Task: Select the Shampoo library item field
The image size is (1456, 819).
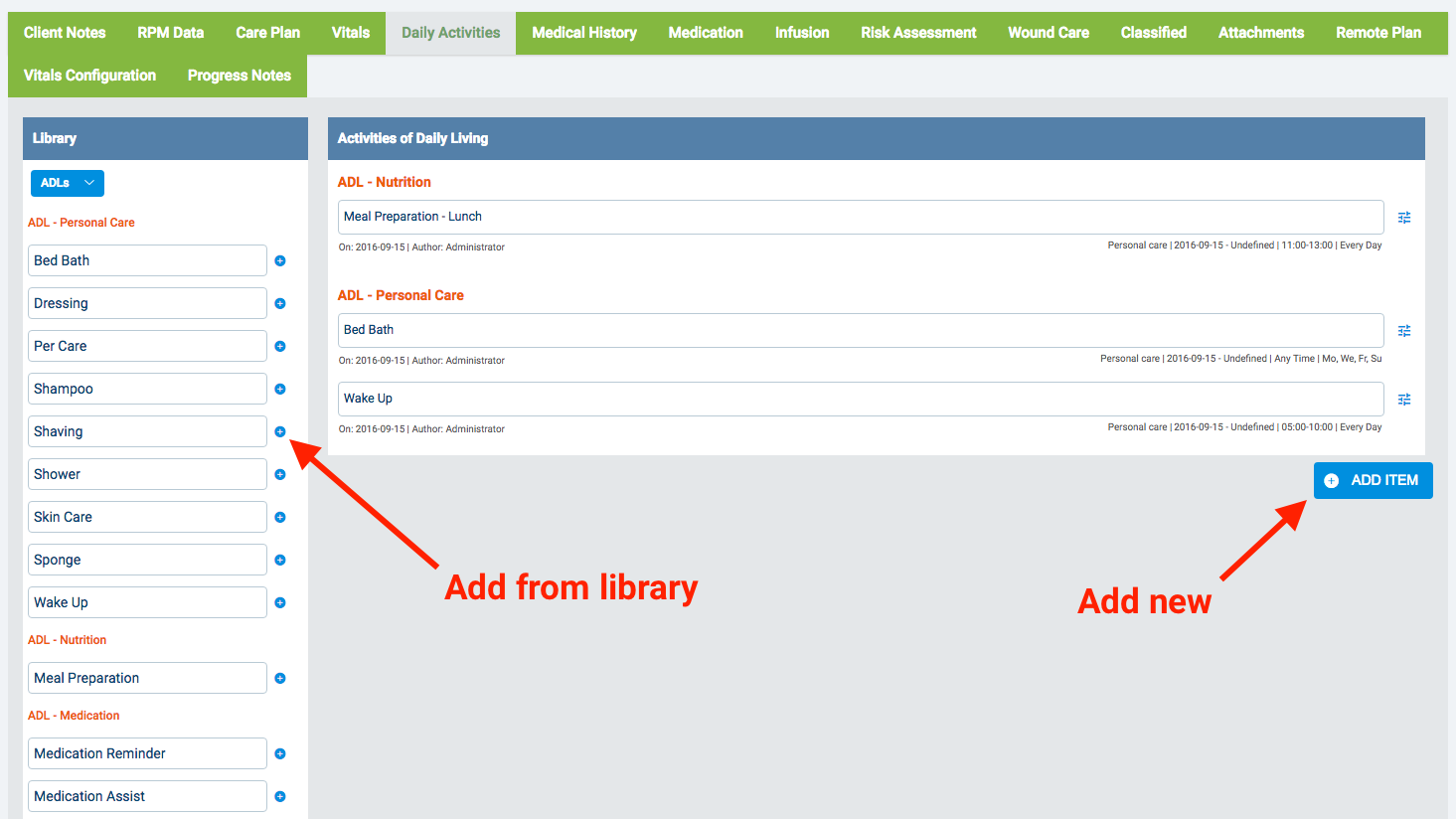Action: 147,389
